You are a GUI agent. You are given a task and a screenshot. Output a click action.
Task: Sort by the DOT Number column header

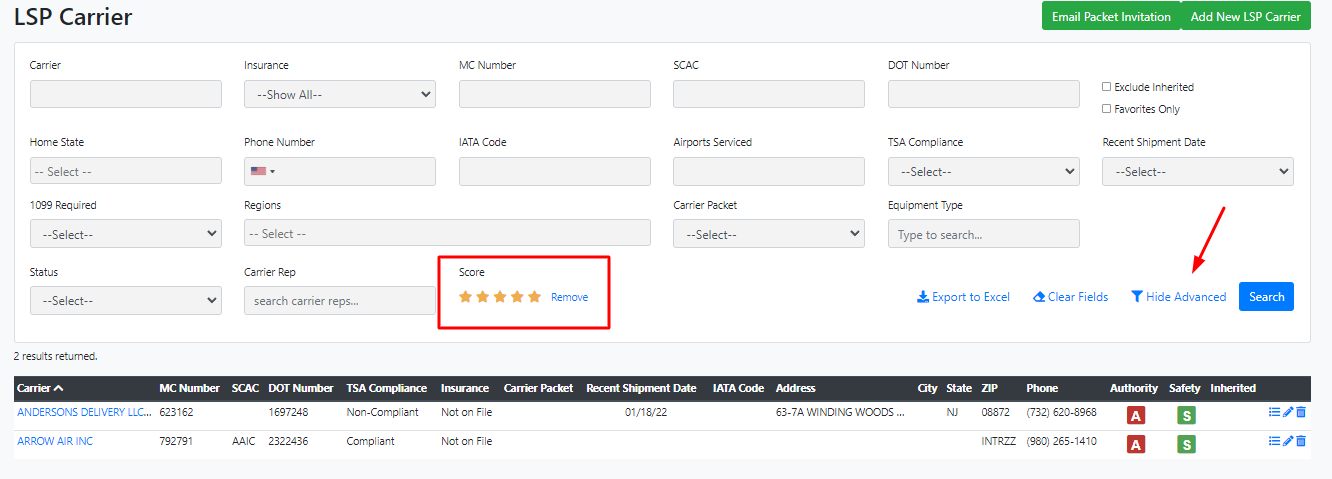[x=301, y=388]
